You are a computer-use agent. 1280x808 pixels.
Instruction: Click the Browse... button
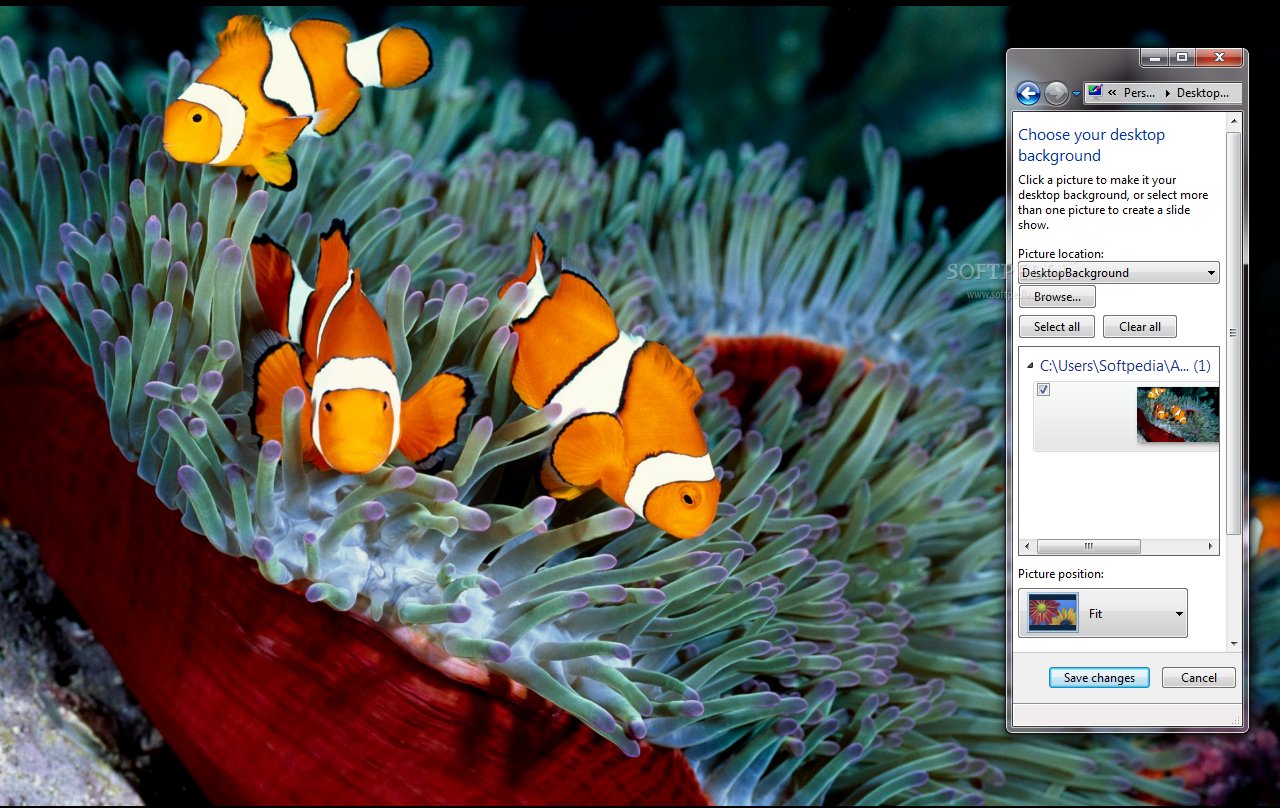tap(1057, 297)
